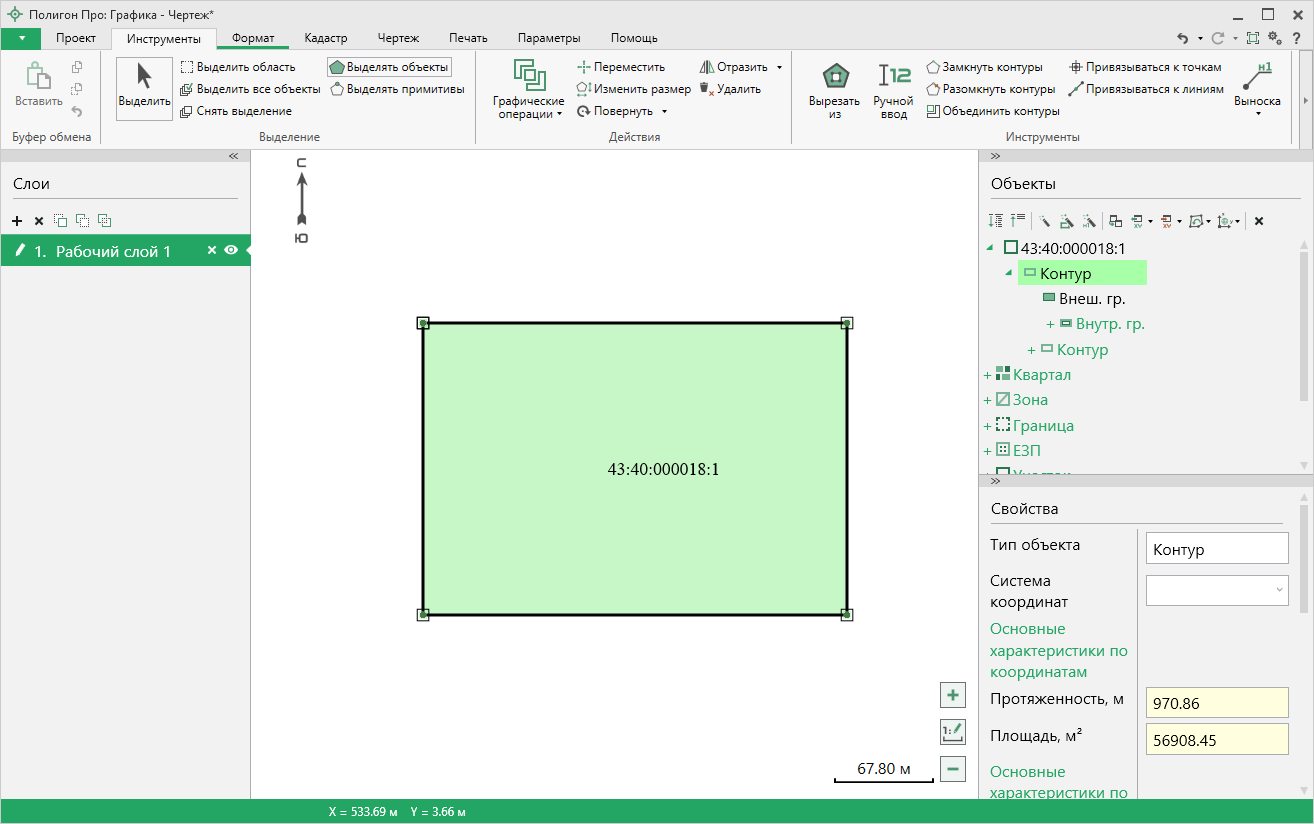Click the scale 1: edit icon

[953, 732]
